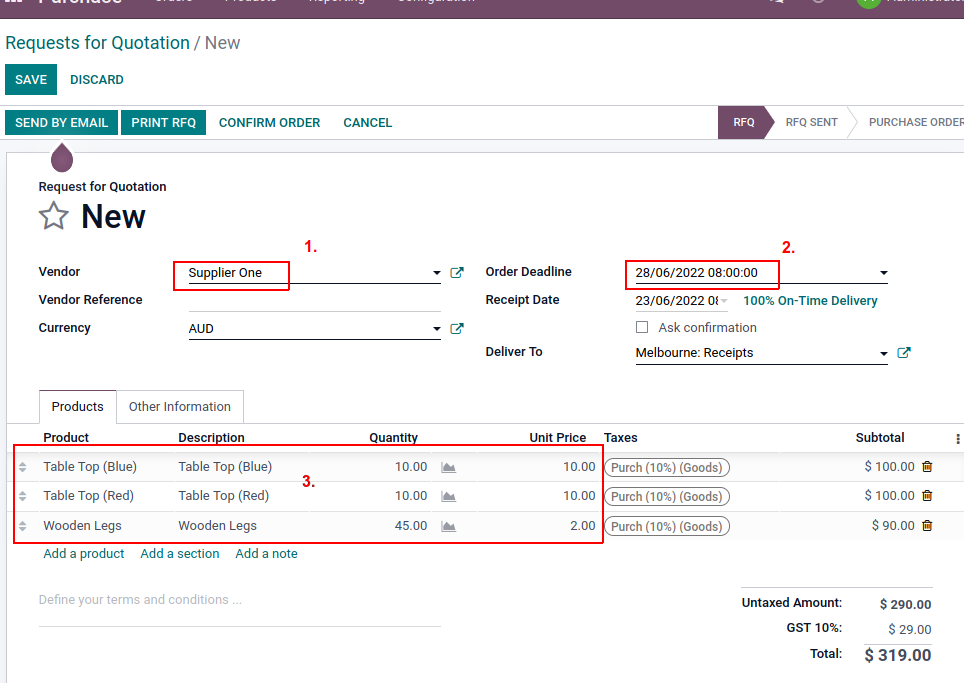964x683 pixels.
Task: Grab reorder handle of Table Top (Blue) row
Action: (x=23, y=467)
